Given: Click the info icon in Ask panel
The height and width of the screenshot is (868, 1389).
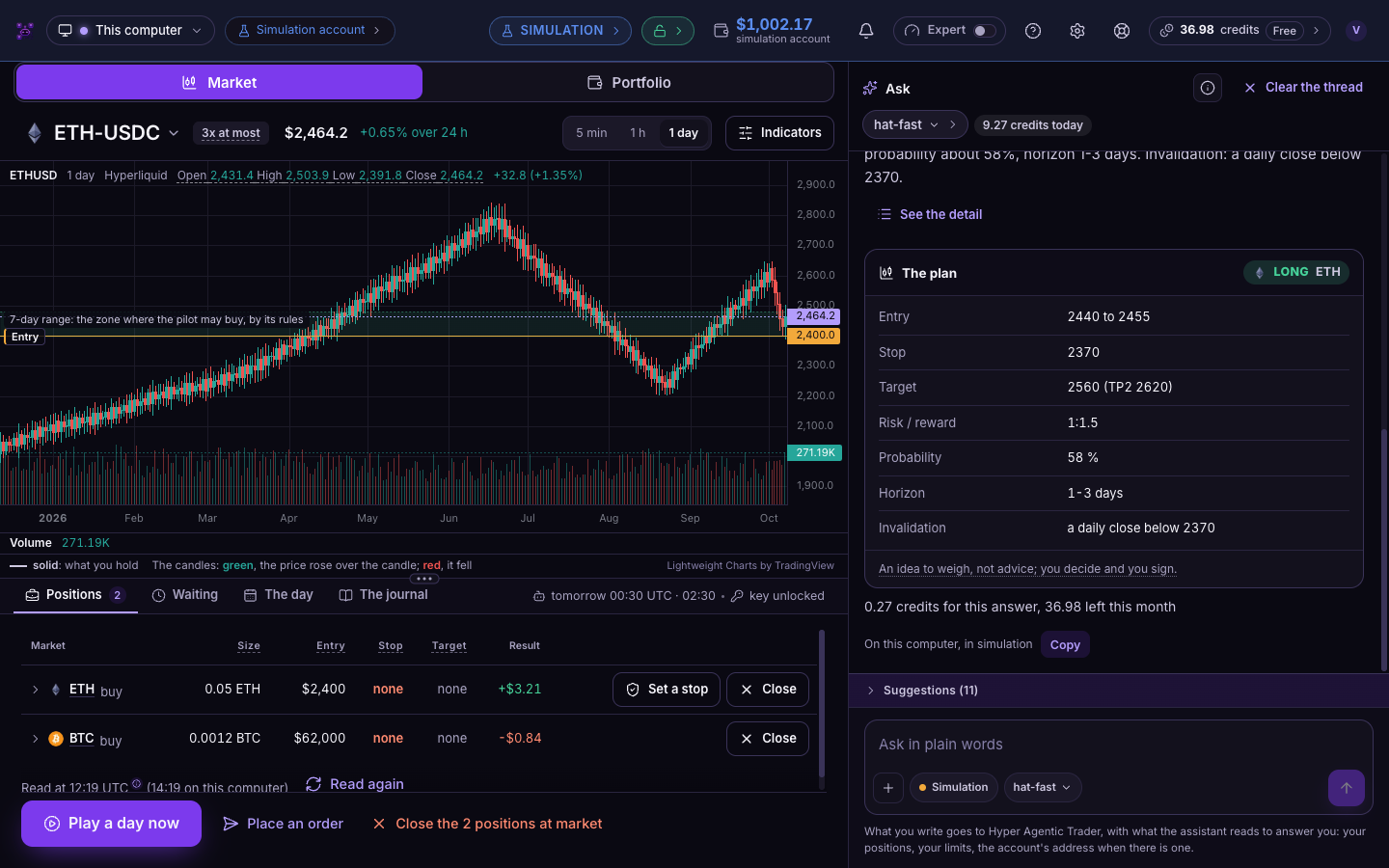Looking at the screenshot, I should 1208,88.
